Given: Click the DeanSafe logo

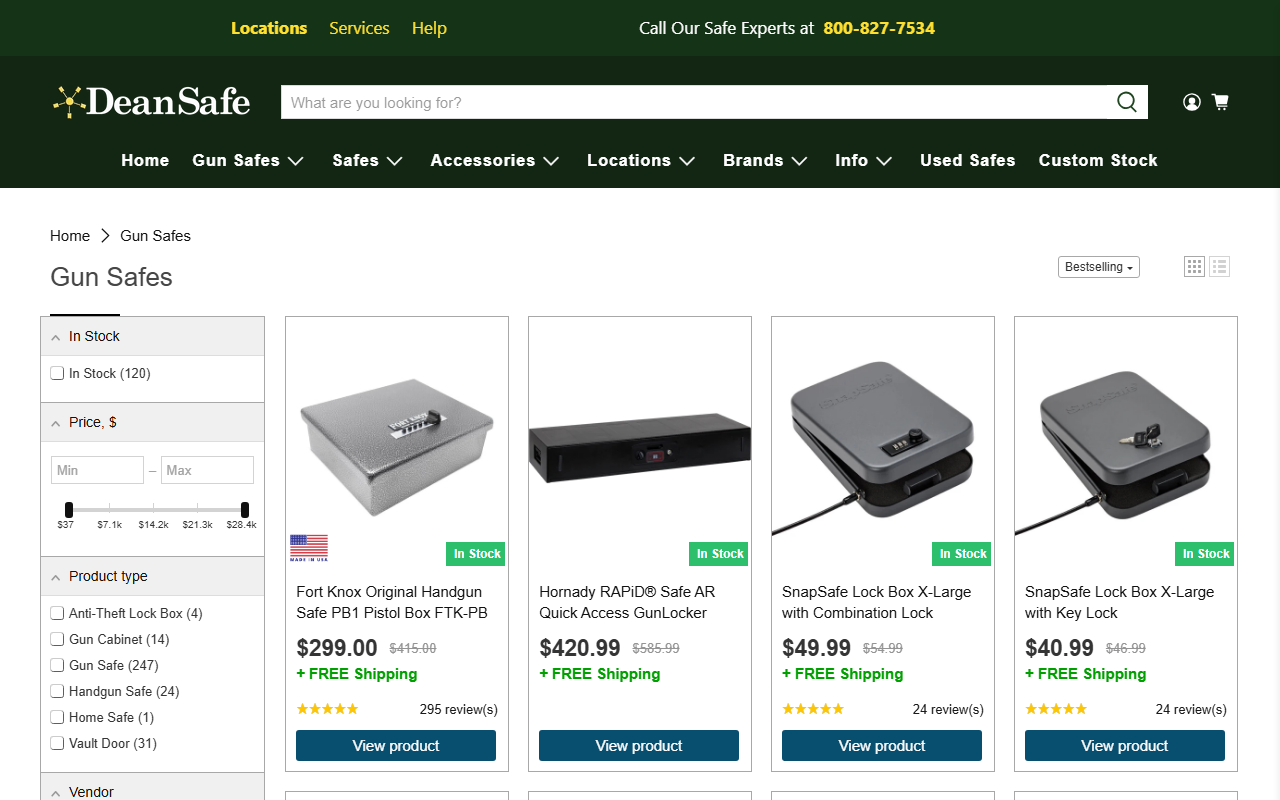Looking at the screenshot, I should point(152,102).
